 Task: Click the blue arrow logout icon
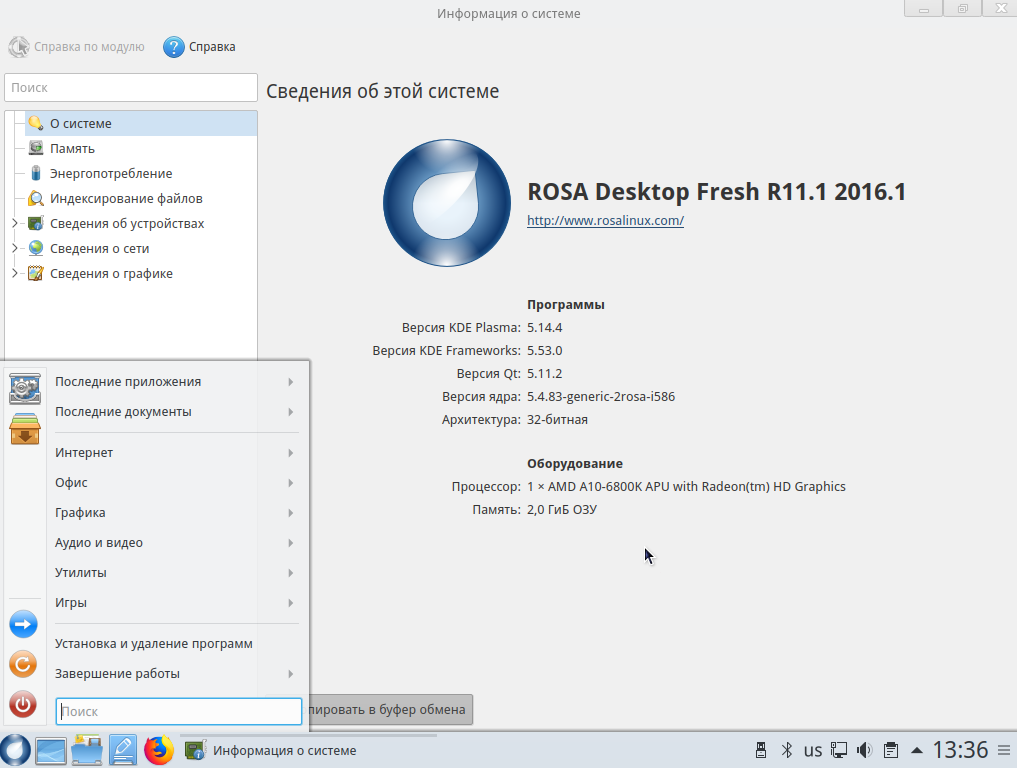click(x=23, y=625)
